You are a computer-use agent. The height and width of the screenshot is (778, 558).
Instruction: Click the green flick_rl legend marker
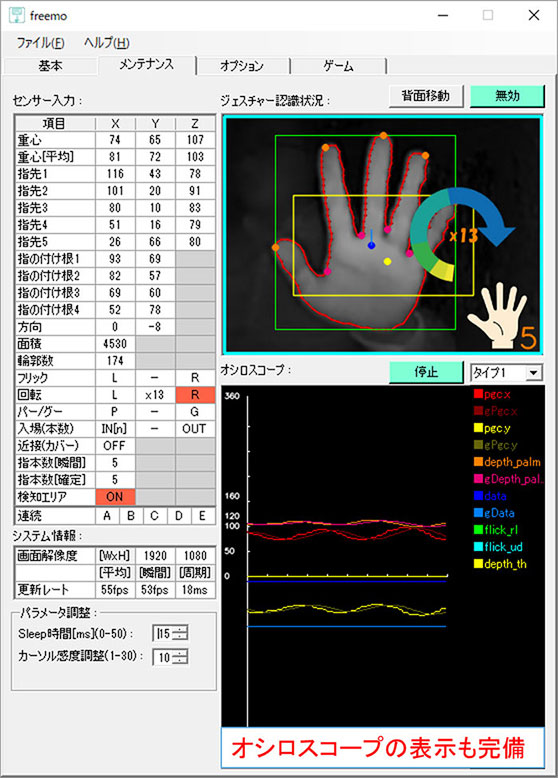pyautogui.click(x=478, y=529)
